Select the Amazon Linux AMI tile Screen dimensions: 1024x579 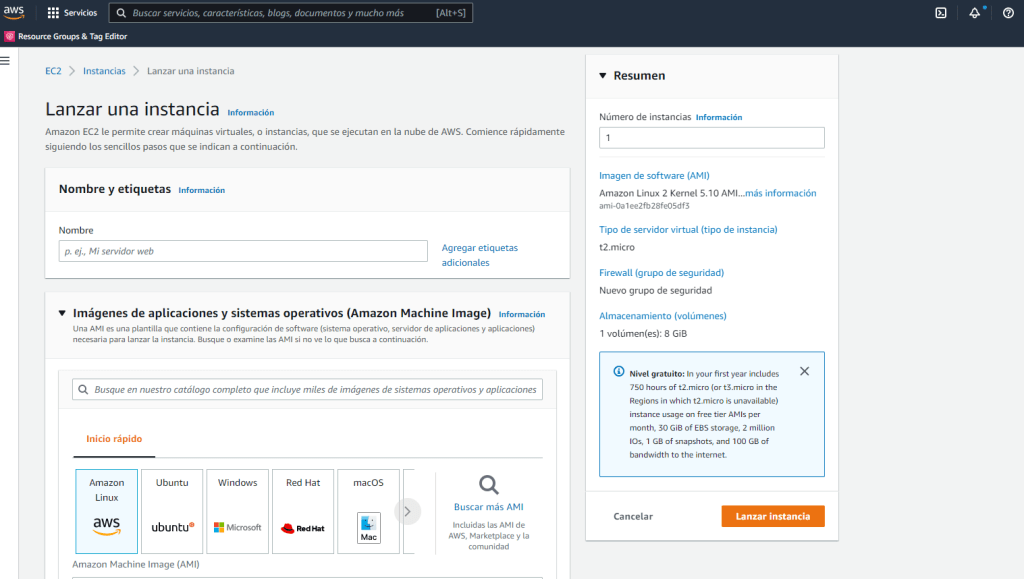pyautogui.click(x=106, y=511)
